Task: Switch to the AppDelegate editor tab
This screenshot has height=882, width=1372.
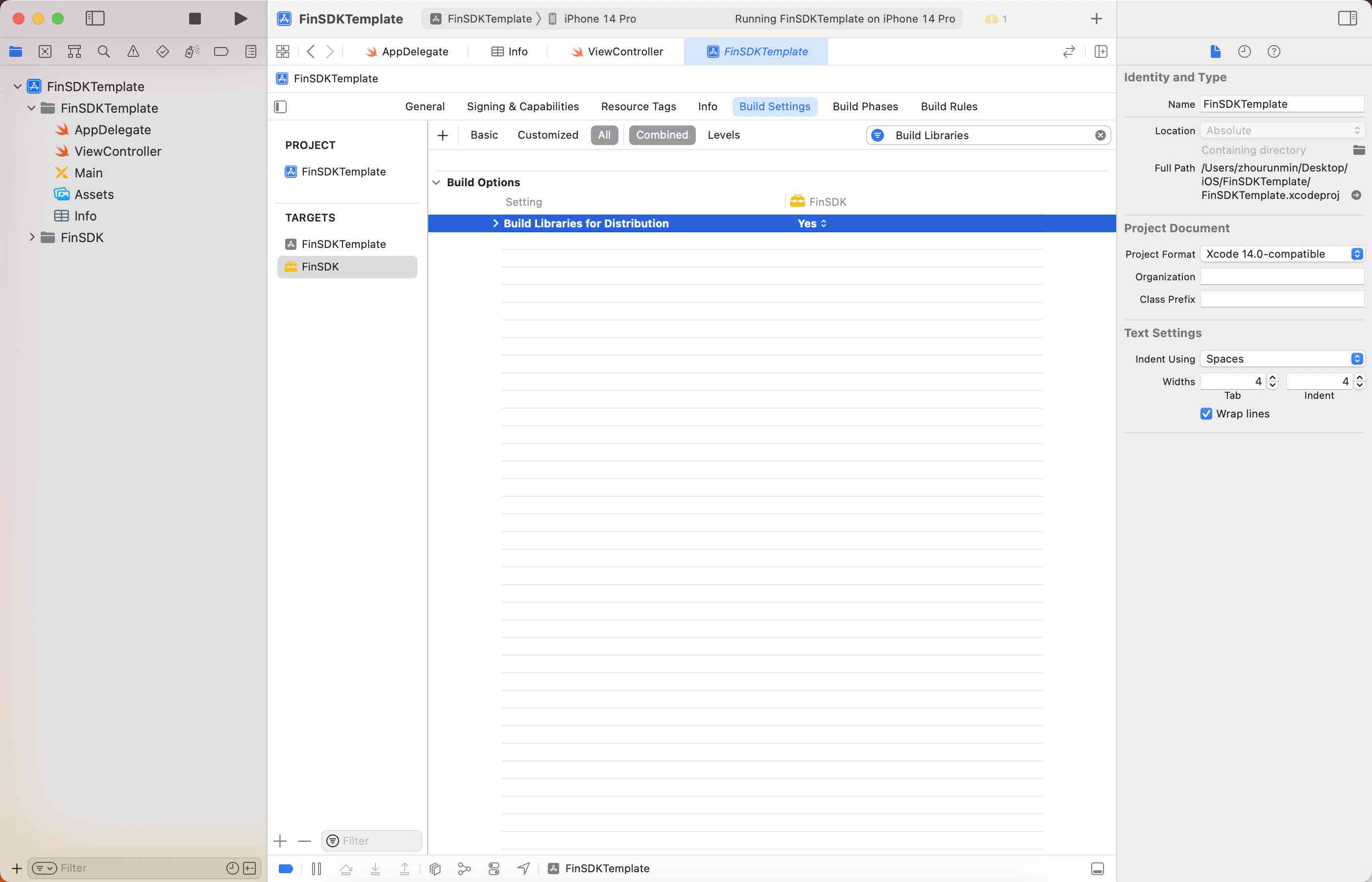Action: click(x=407, y=51)
